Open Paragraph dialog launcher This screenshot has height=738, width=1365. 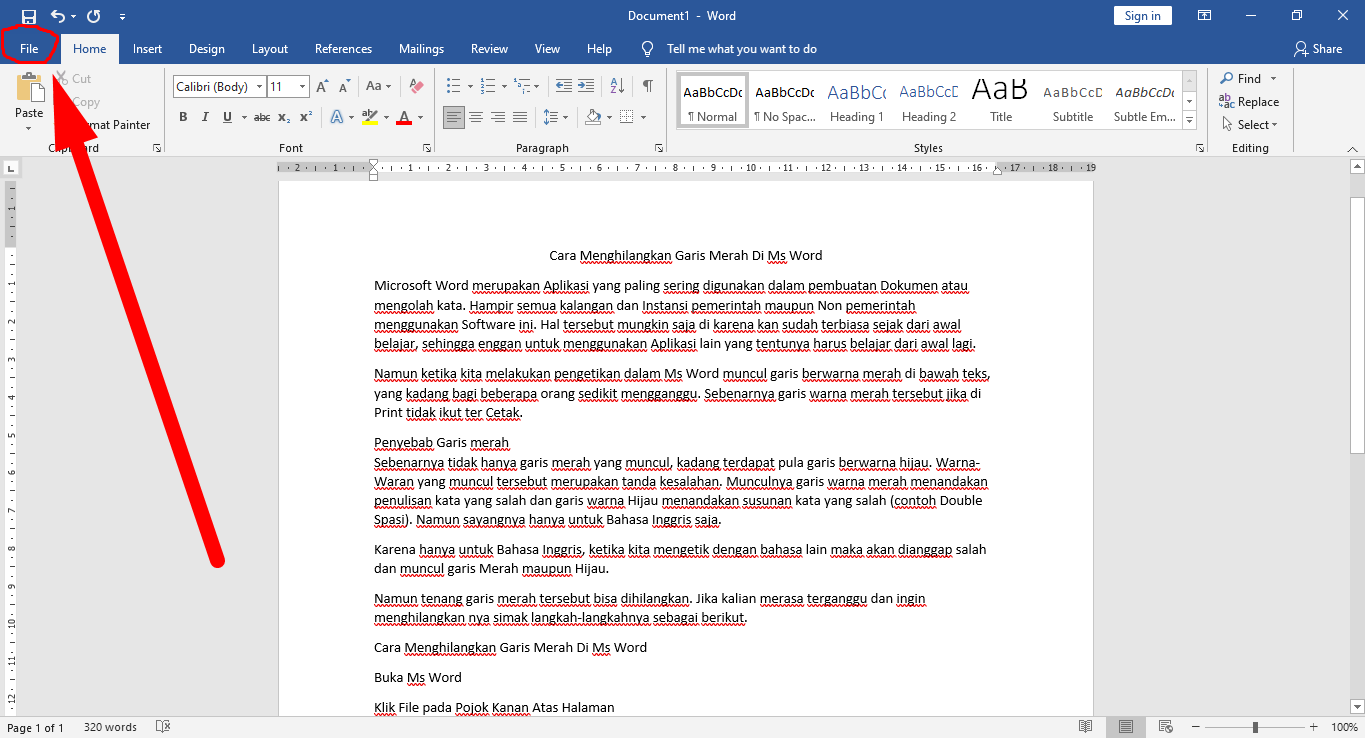658,148
